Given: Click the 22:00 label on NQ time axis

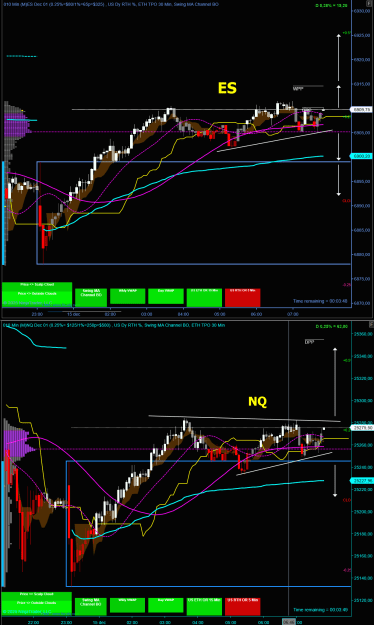Looking at the screenshot, I should coord(33,622).
